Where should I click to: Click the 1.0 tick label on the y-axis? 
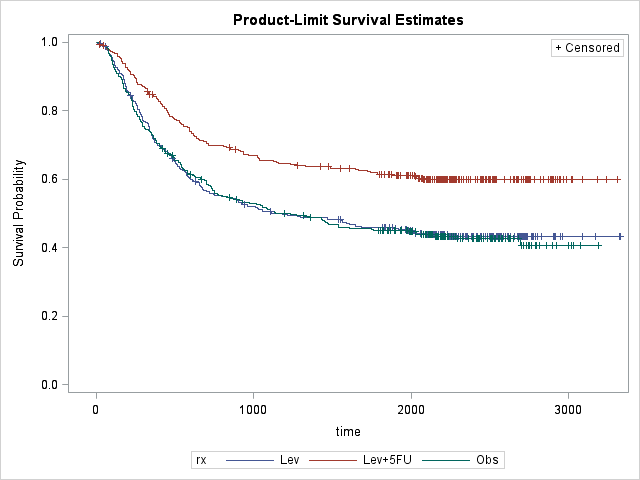[48, 42]
